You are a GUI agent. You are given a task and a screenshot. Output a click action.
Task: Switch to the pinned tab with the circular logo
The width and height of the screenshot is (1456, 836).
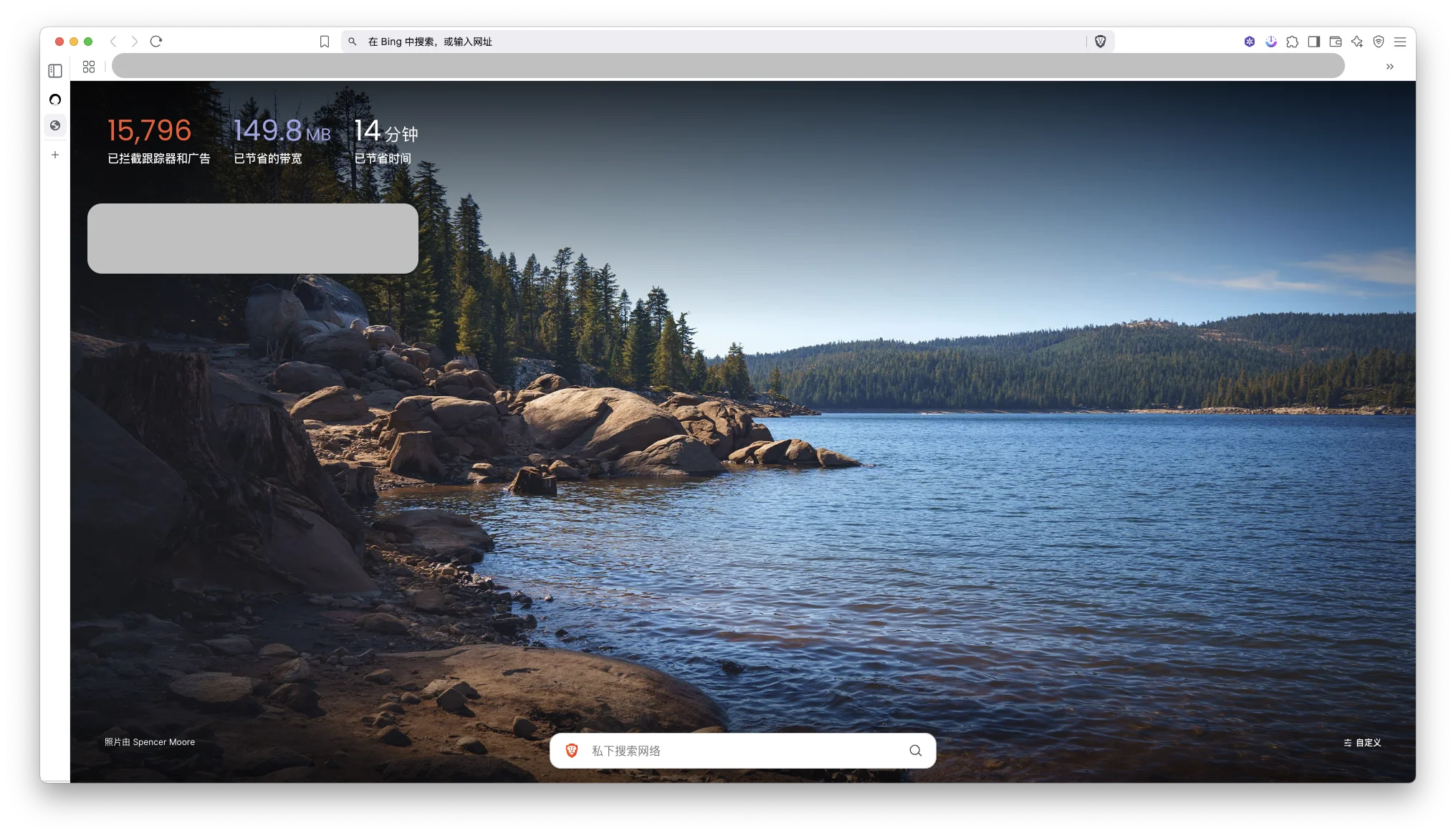click(55, 100)
